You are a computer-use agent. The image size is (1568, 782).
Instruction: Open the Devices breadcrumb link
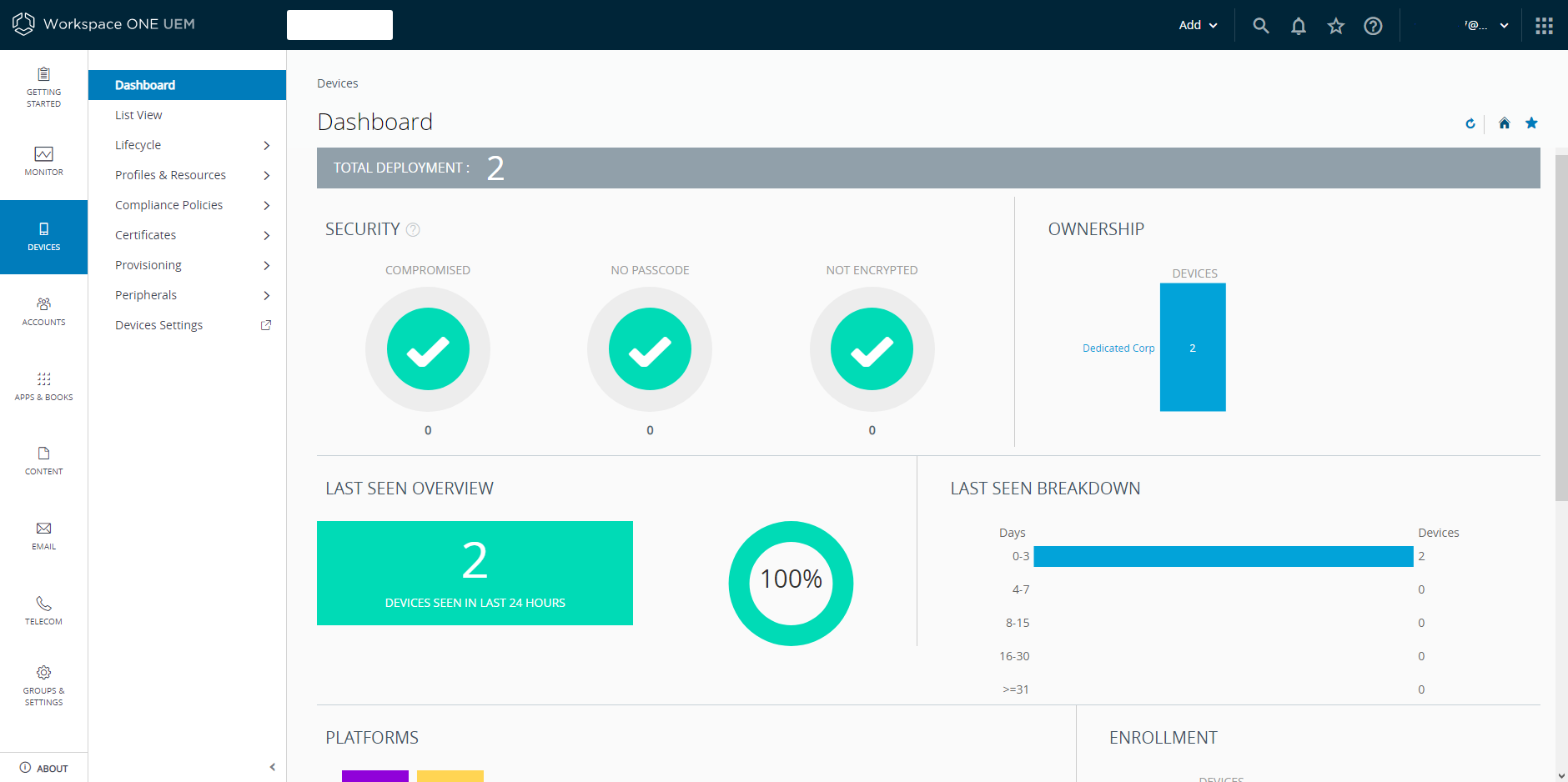point(337,83)
